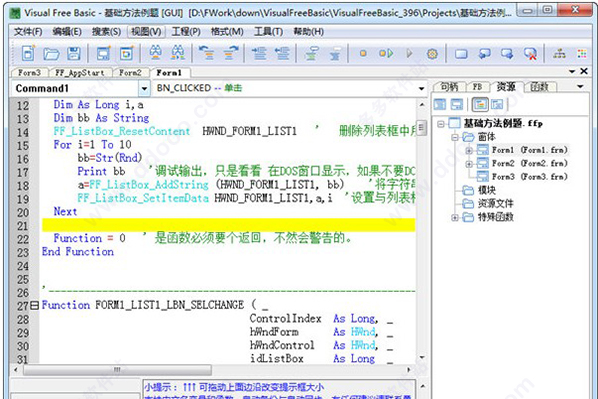The height and width of the screenshot is (399, 598).
Task: Switch to the FB side panel tab
Action: (x=477, y=87)
